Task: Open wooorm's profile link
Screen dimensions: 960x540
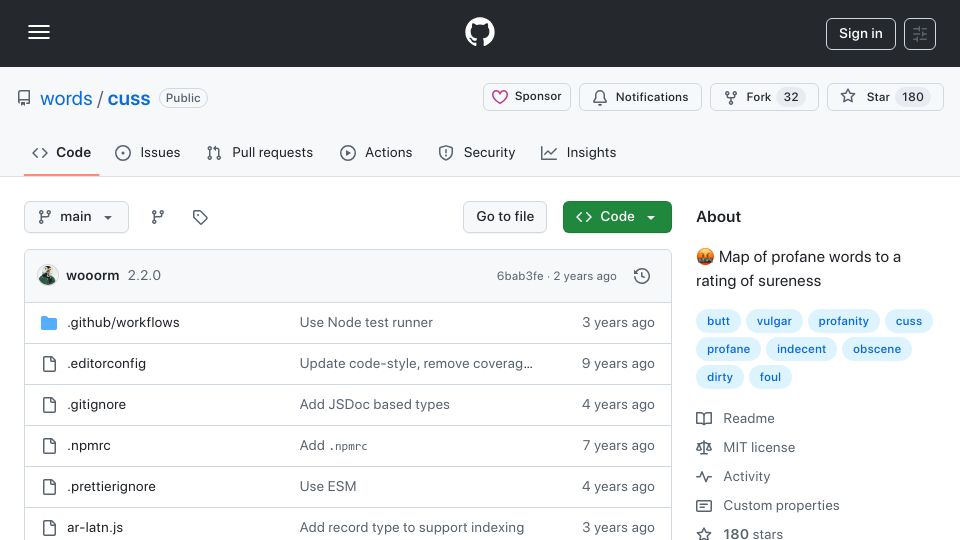Action: pyautogui.click(x=92, y=276)
